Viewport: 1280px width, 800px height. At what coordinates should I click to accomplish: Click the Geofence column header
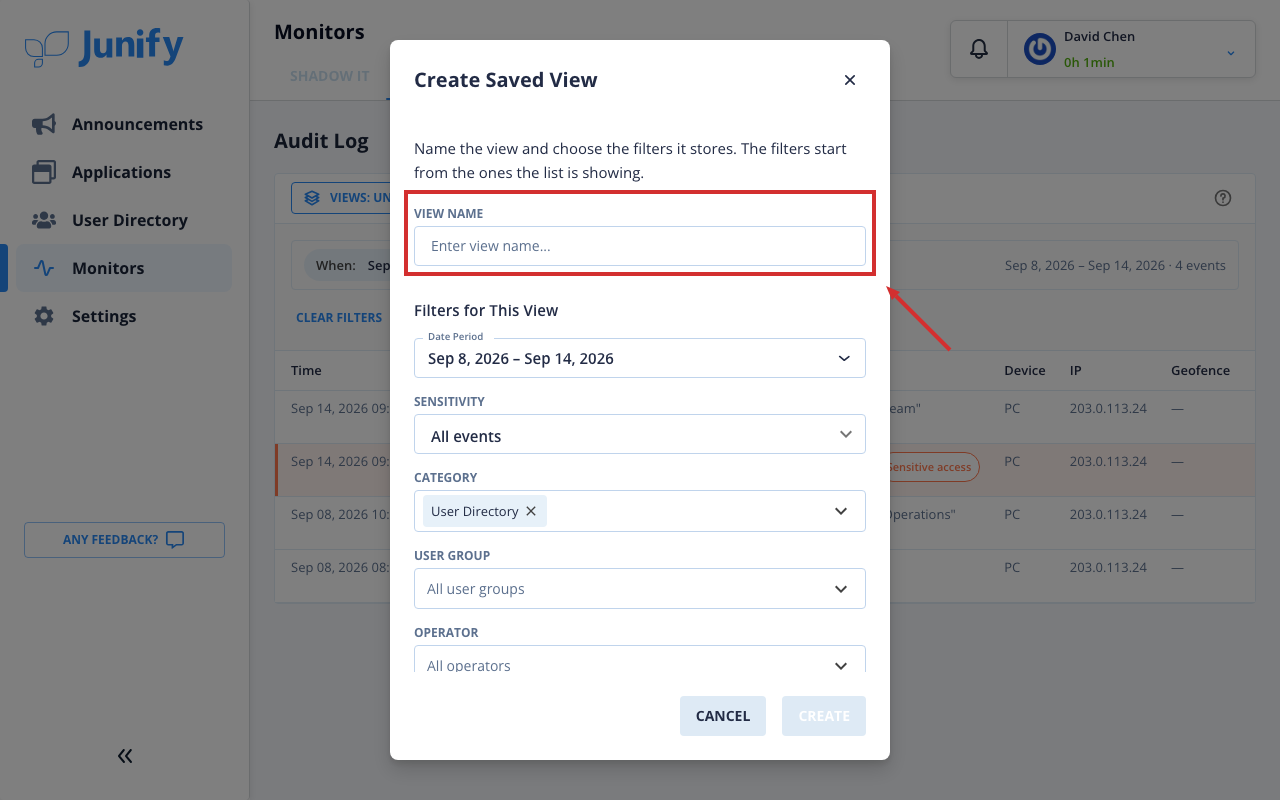1201,370
